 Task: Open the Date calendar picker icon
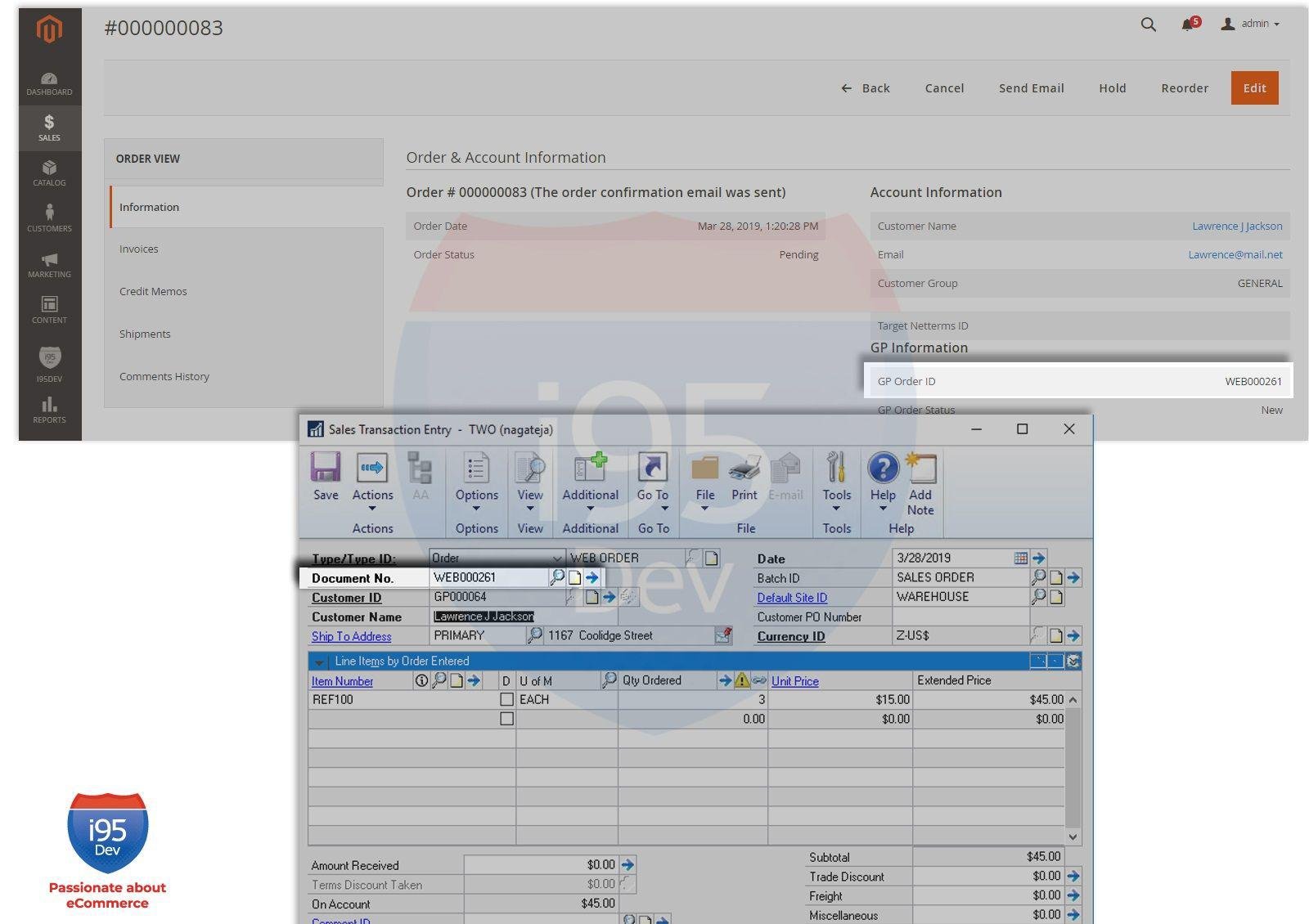[x=1020, y=558]
